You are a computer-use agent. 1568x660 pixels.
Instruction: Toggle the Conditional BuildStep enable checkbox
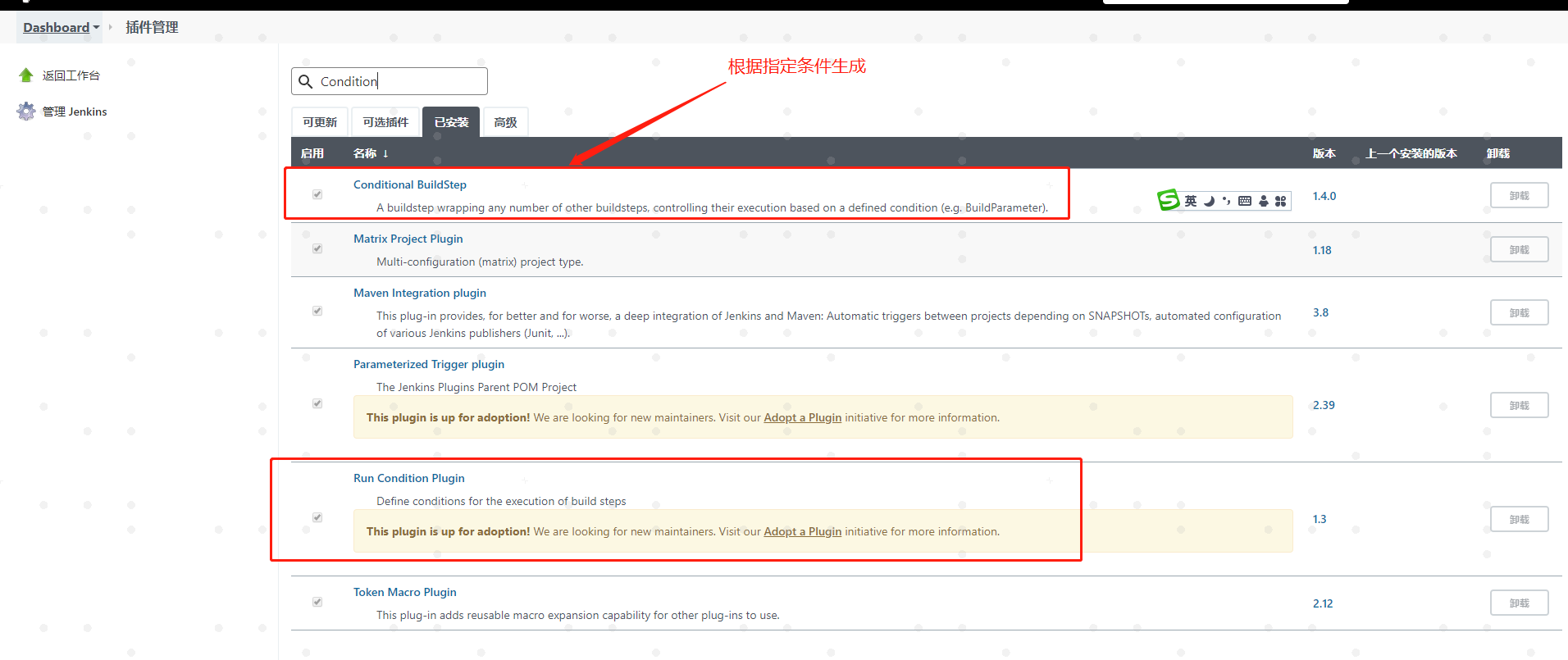(x=317, y=194)
